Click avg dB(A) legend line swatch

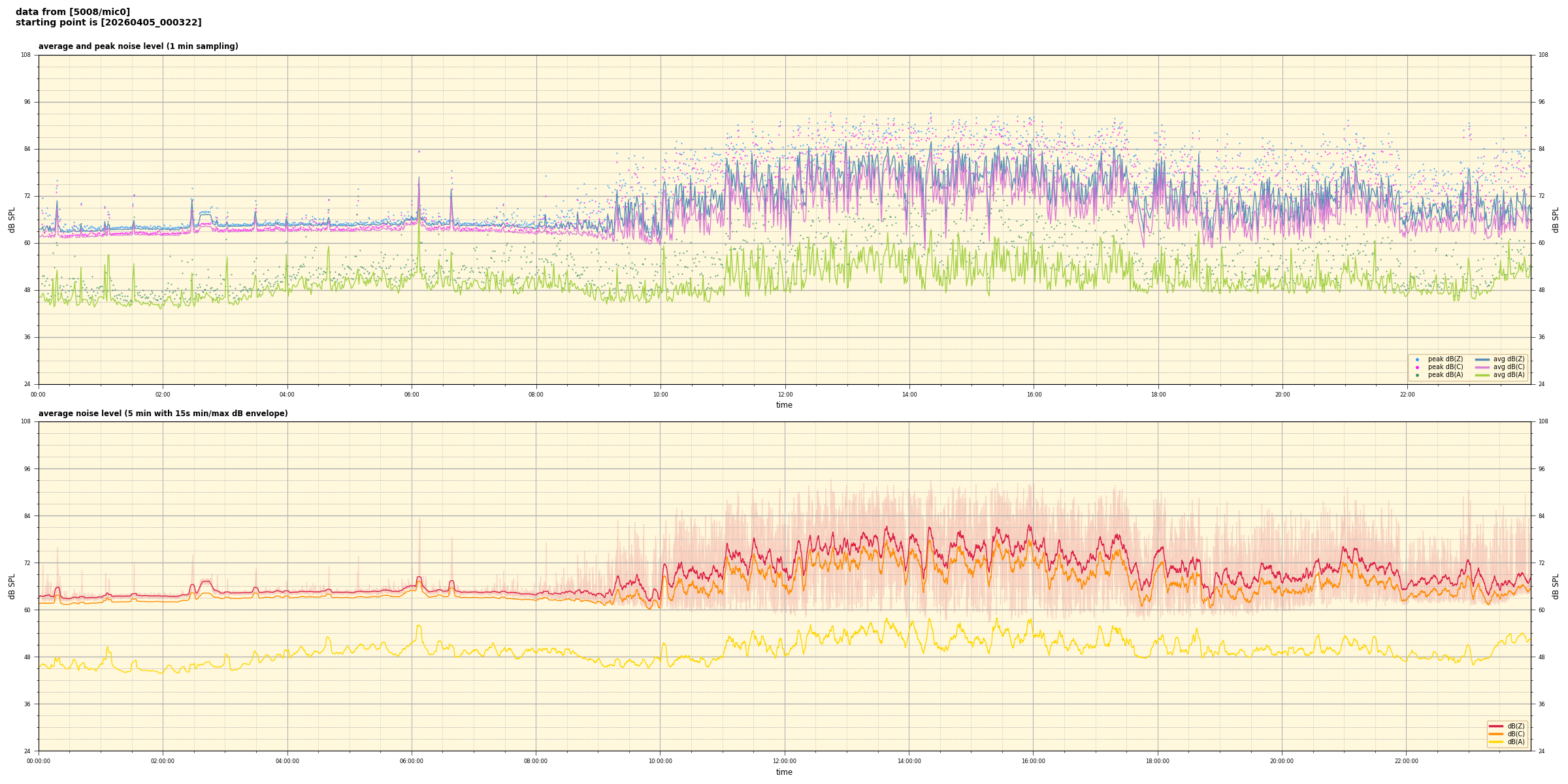(1482, 375)
